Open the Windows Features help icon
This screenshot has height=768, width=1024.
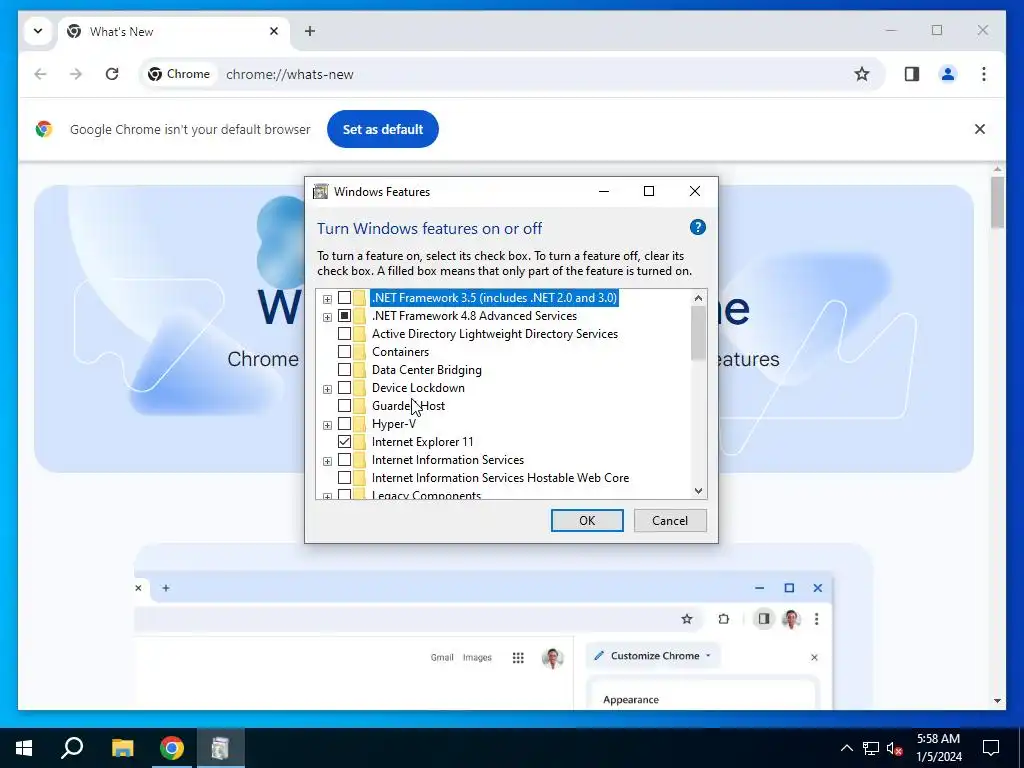(697, 227)
